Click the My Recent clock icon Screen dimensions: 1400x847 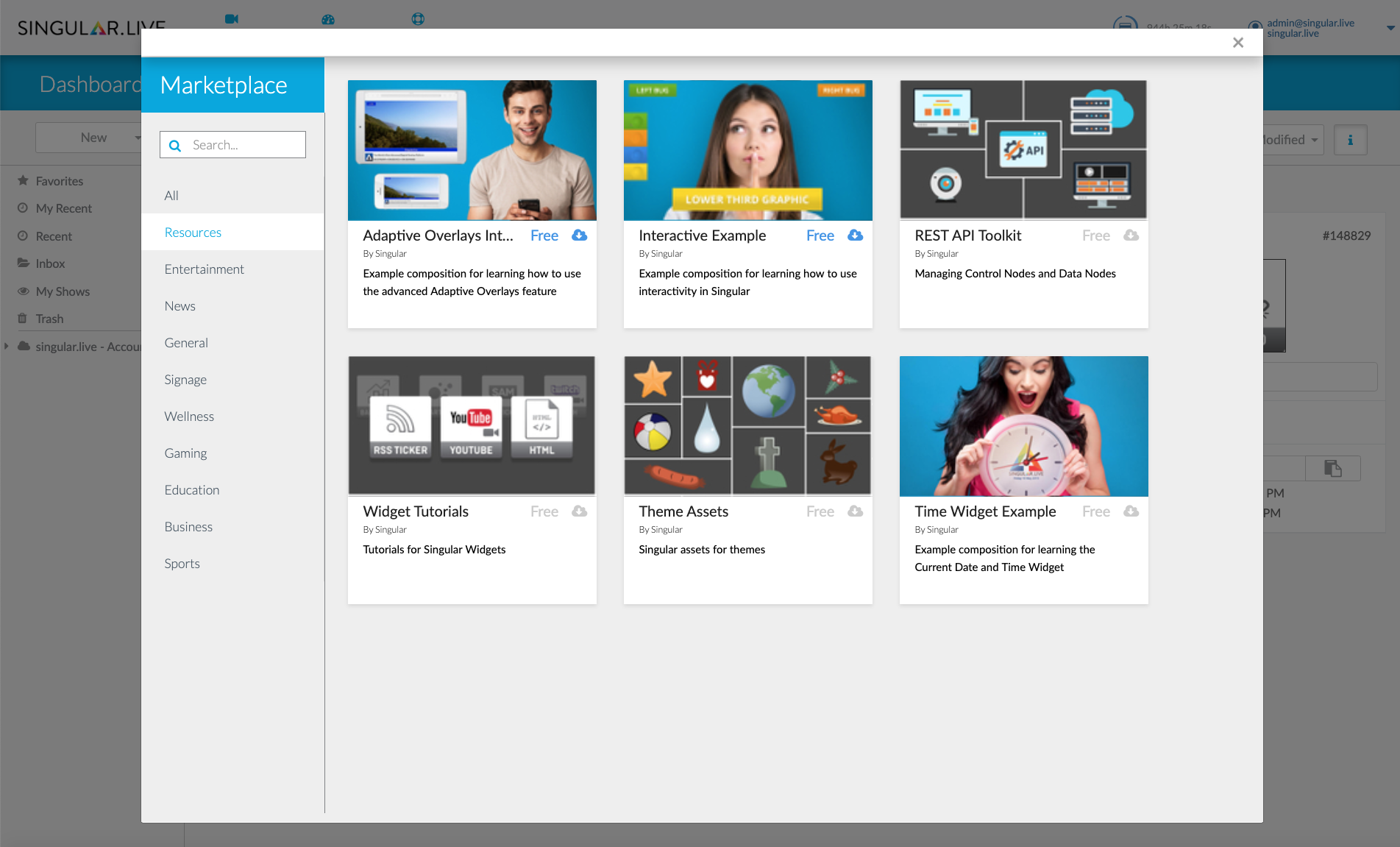coord(23,208)
